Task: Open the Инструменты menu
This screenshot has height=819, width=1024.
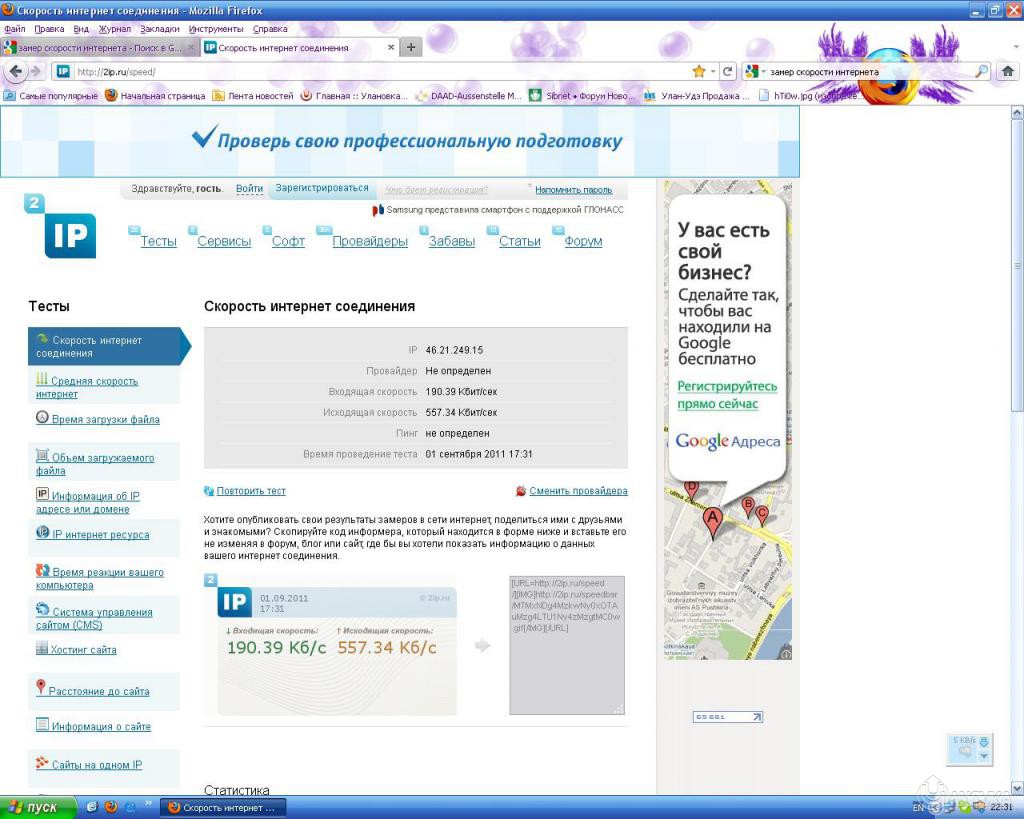Action: click(x=216, y=29)
